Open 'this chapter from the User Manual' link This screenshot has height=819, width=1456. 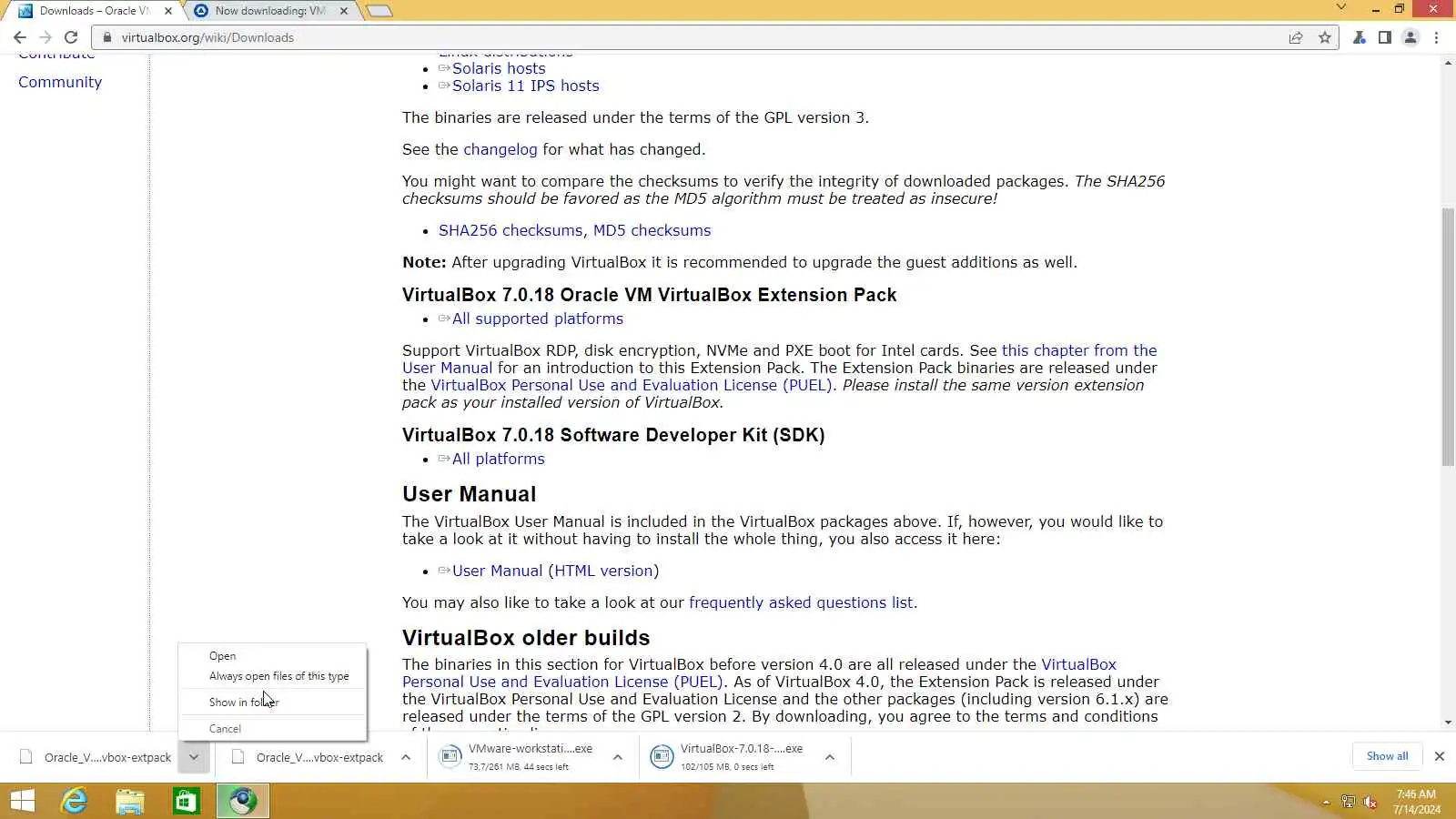(x=1079, y=350)
